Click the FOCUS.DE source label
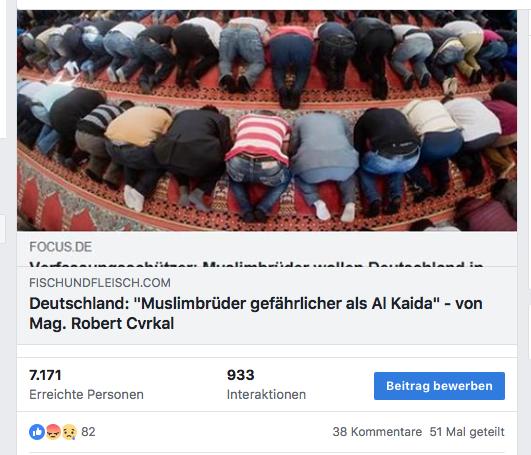Image resolution: width=531 pixels, height=455 pixels. [x=61, y=247]
